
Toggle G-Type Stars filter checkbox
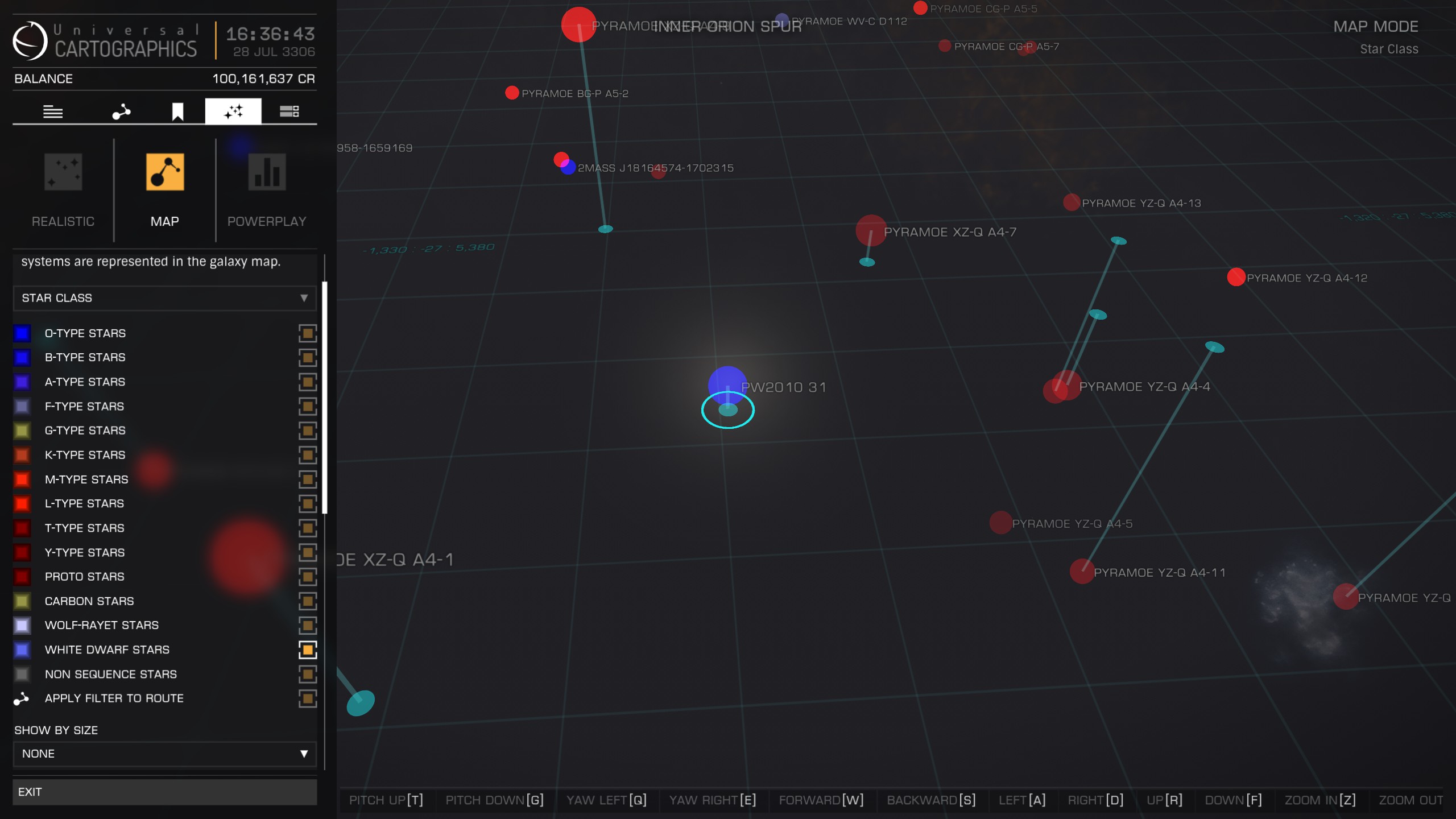(308, 431)
